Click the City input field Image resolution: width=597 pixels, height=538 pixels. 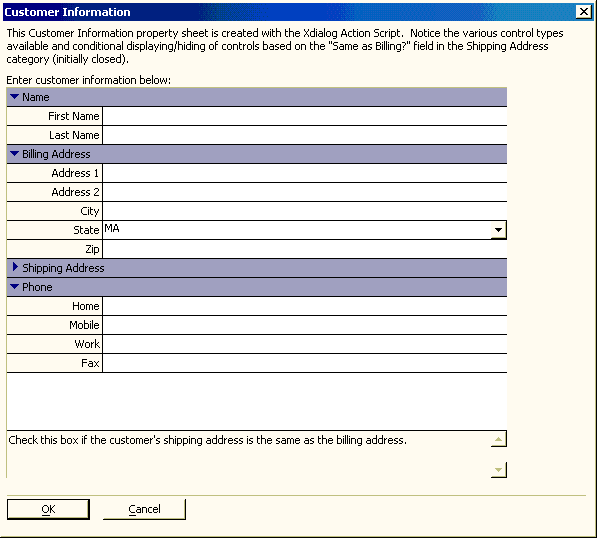coord(305,211)
